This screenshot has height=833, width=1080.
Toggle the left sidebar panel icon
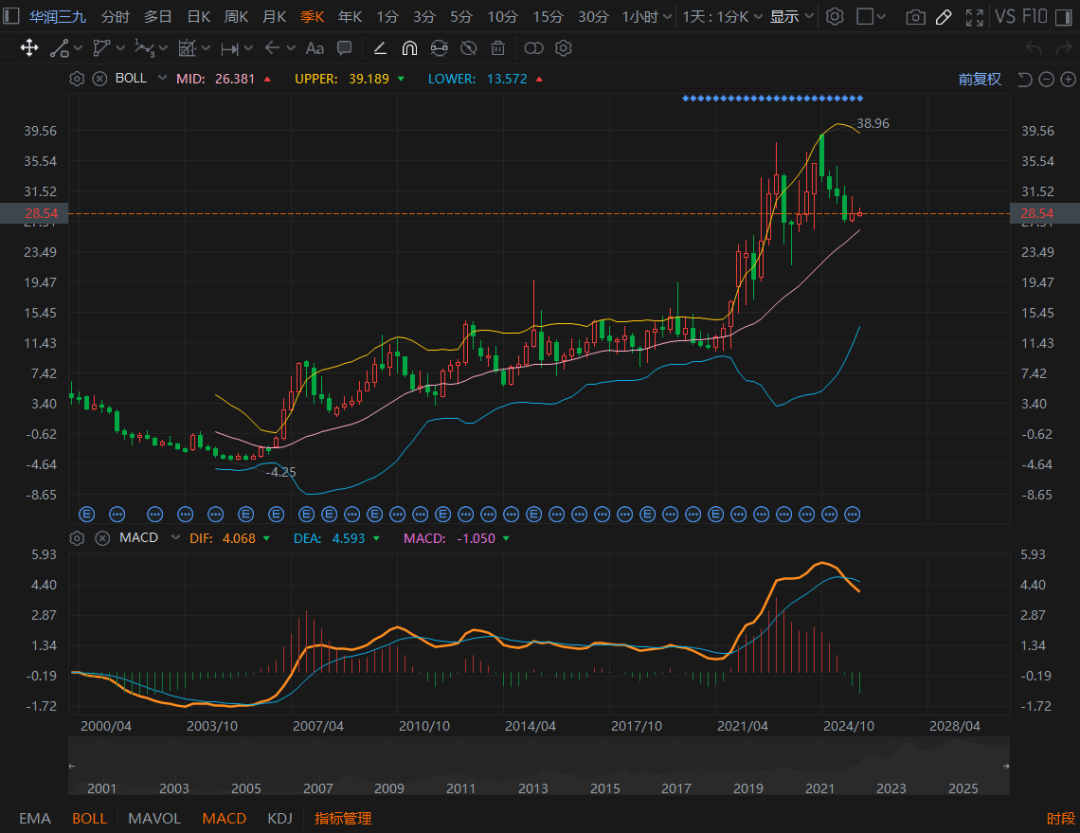pyautogui.click(x=11, y=17)
